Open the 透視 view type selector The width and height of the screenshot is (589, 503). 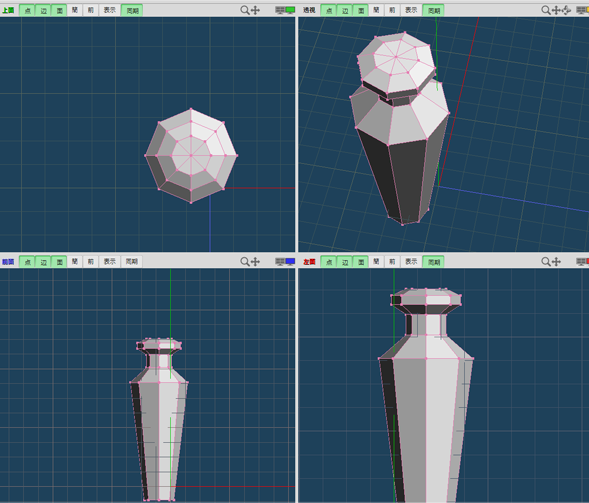point(309,11)
